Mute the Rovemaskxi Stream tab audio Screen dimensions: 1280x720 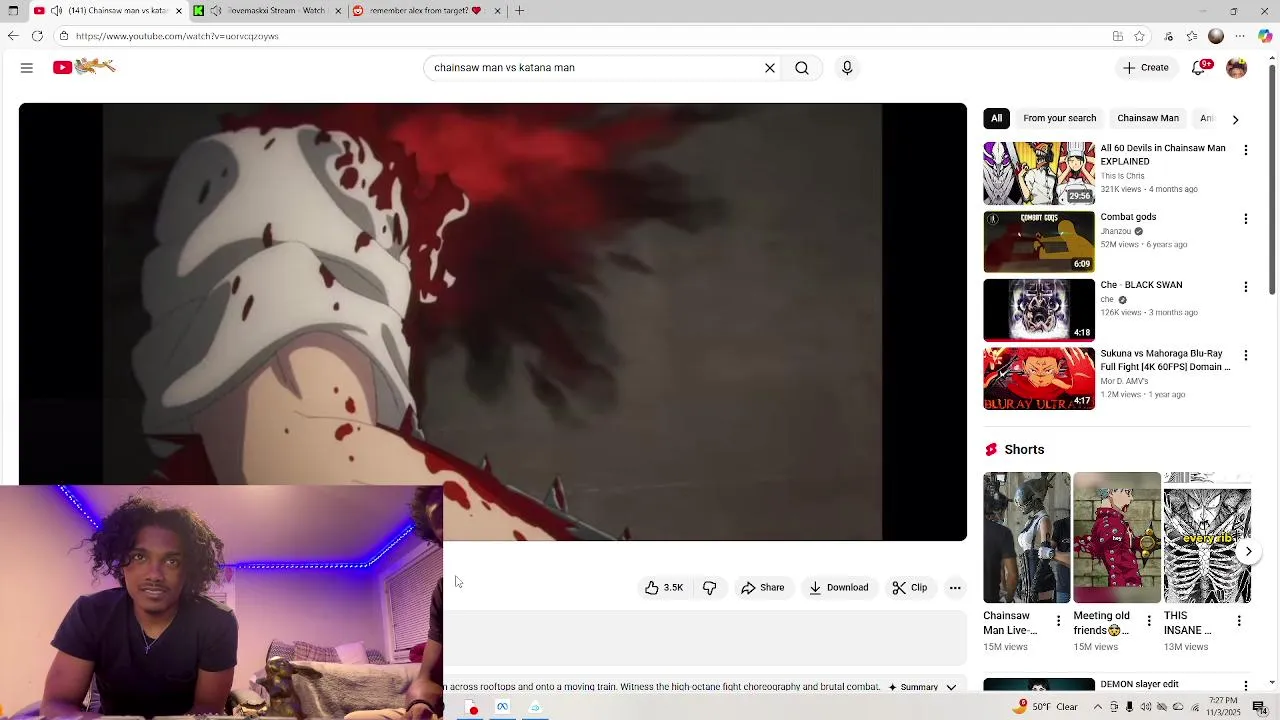[x=215, y=11]
